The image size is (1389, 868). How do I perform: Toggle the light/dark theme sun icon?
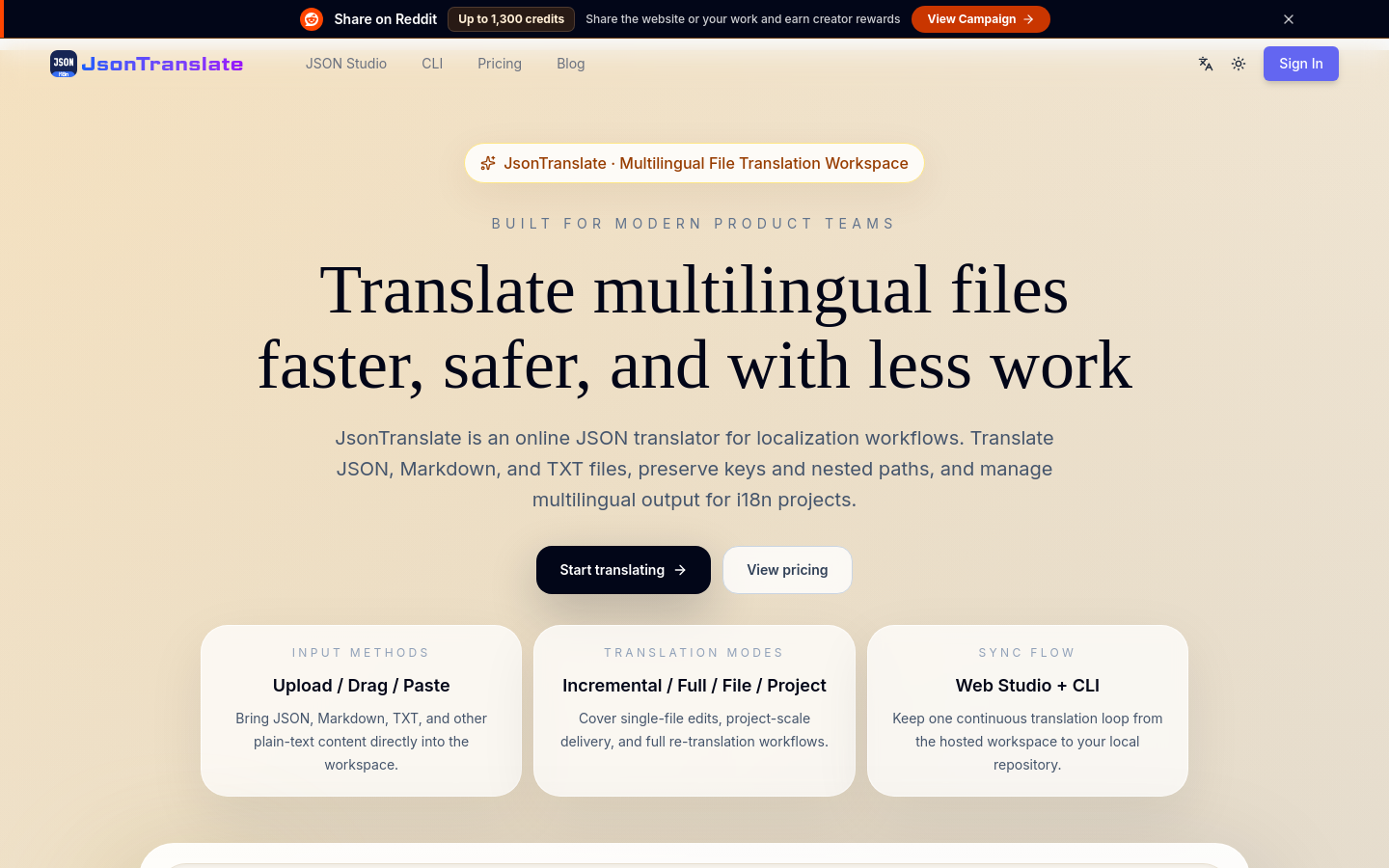1239,64
